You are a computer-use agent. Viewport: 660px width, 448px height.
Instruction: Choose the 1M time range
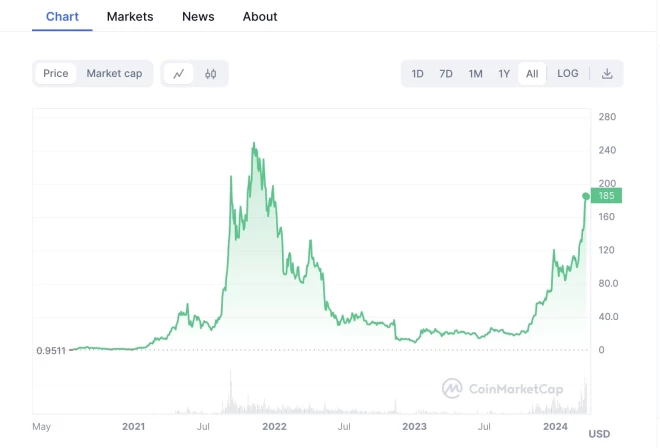476,74
